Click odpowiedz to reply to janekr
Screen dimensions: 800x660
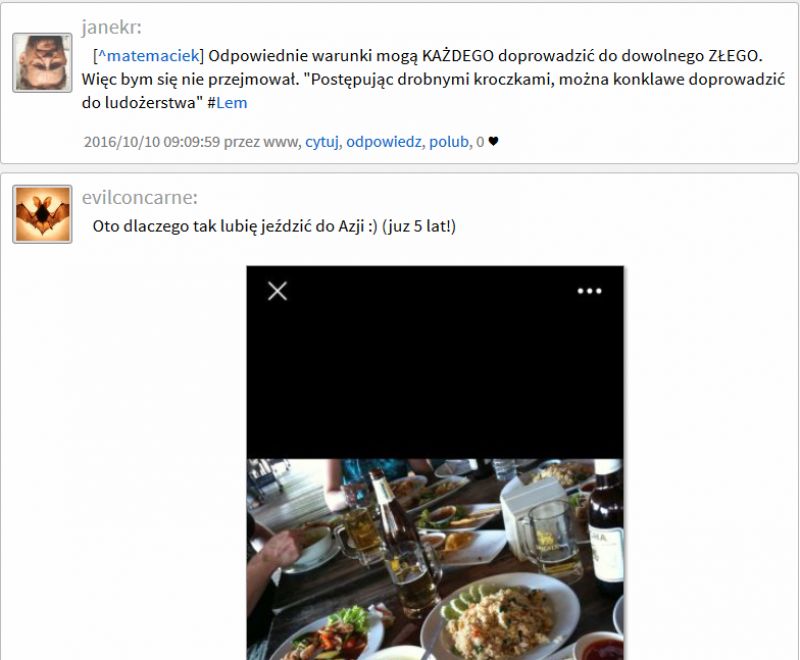click(x=384, y=141)
